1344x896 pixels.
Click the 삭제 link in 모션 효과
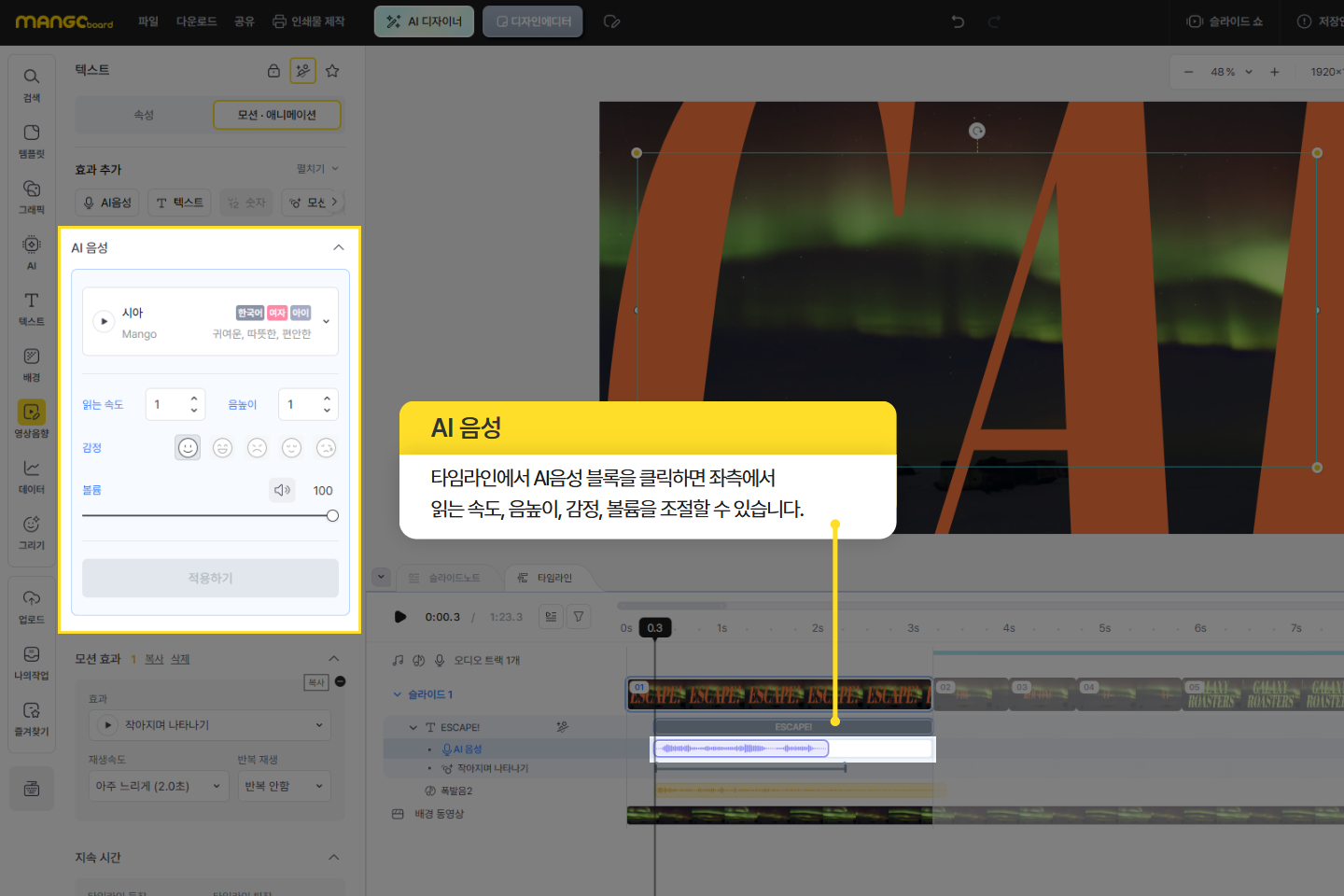click(180, 659)
